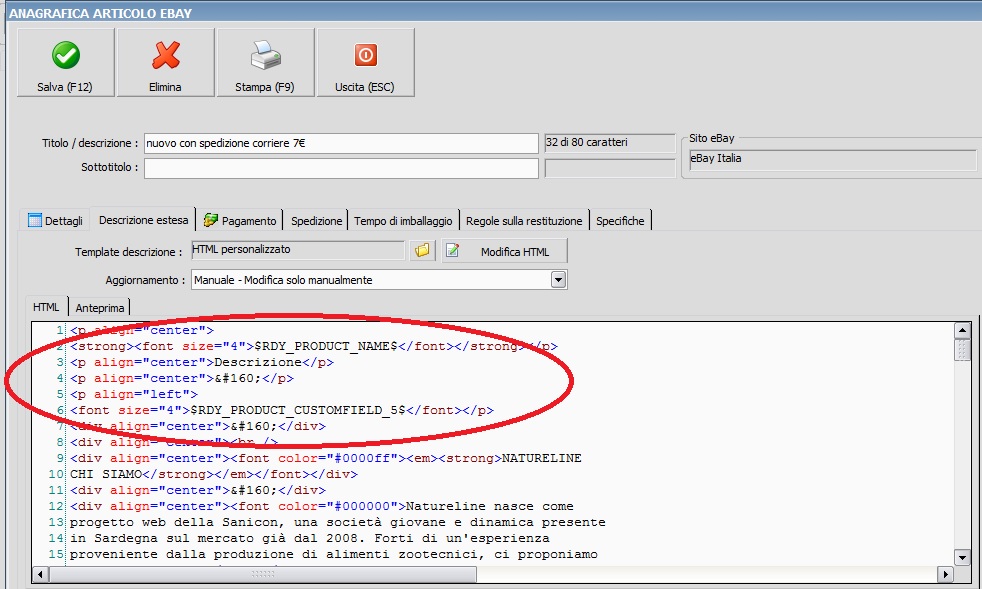Click the vertical scrollbar thumb in editor
The height and width of the screenshot is (589, 982).
[x=963, y=349]
